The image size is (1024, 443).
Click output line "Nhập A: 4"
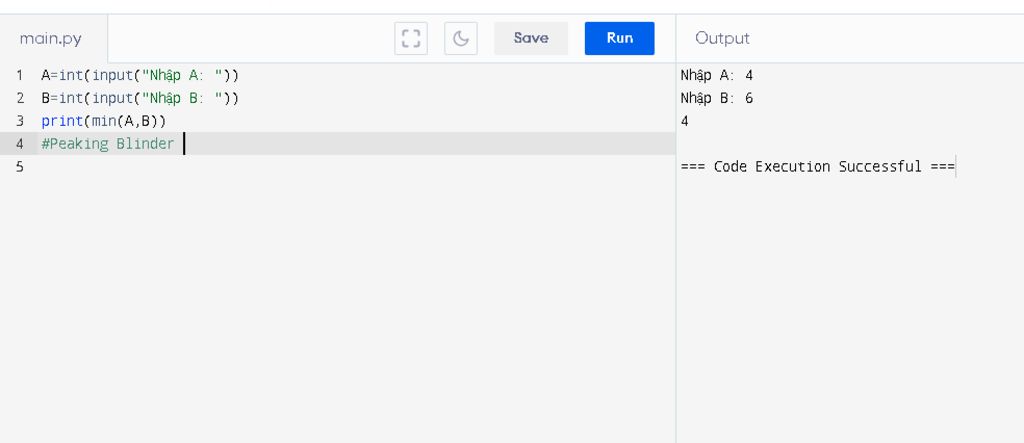tap(716, 76)
